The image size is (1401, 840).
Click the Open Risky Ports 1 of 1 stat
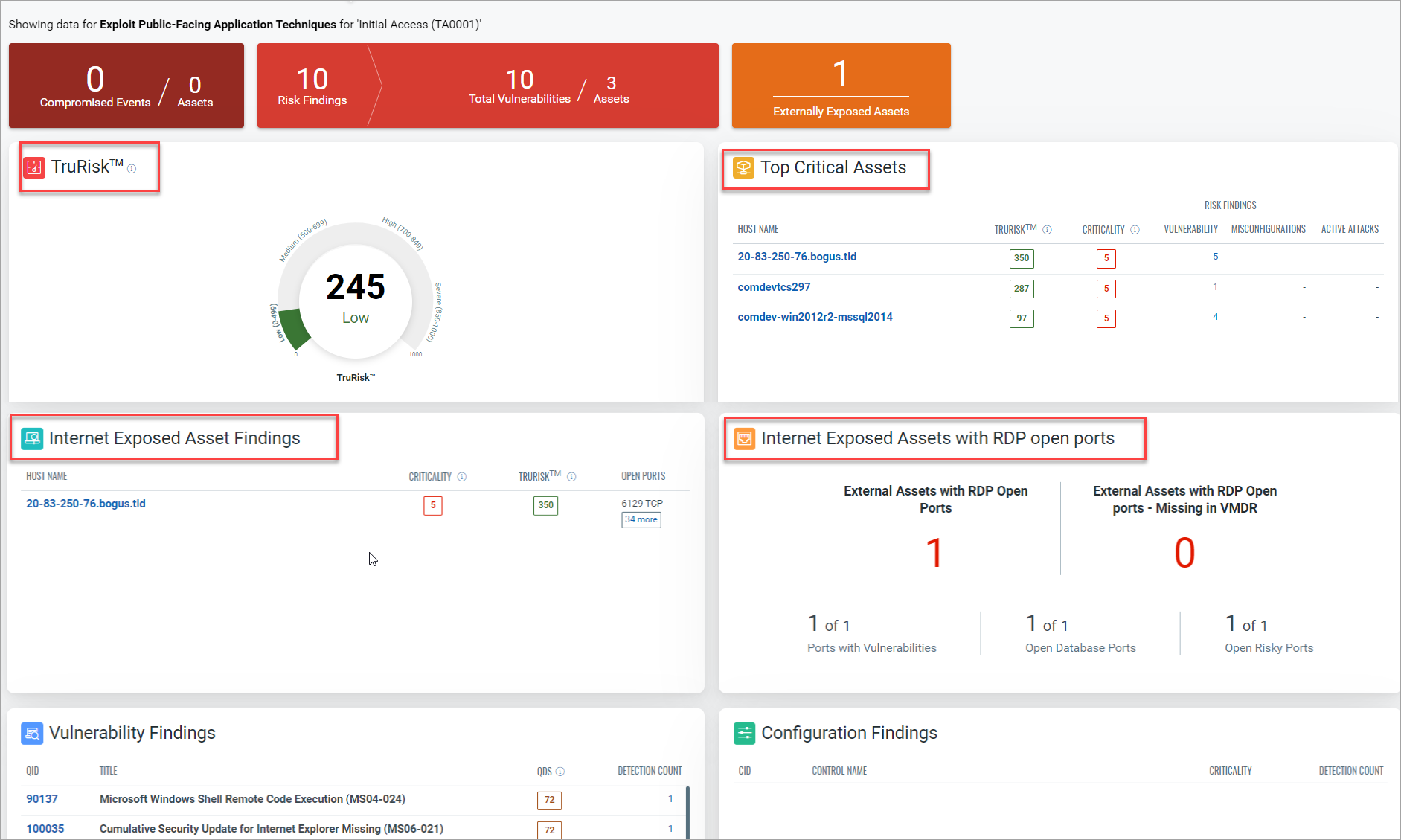point(1269,633)
